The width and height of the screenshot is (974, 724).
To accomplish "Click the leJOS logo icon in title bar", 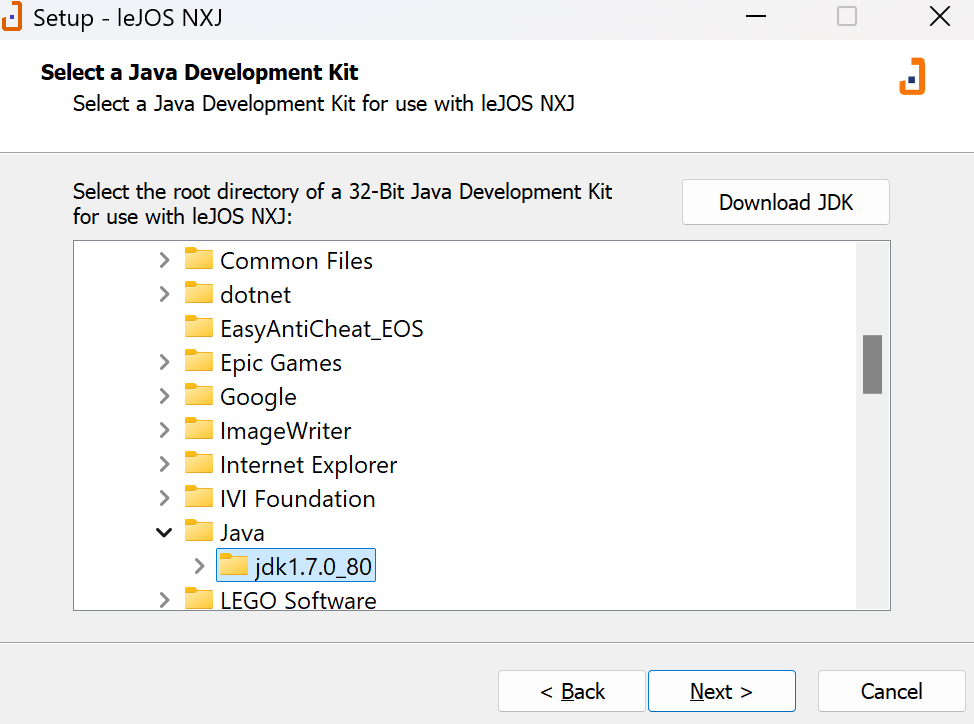I will pyautogui.click(x=11, y=17).
